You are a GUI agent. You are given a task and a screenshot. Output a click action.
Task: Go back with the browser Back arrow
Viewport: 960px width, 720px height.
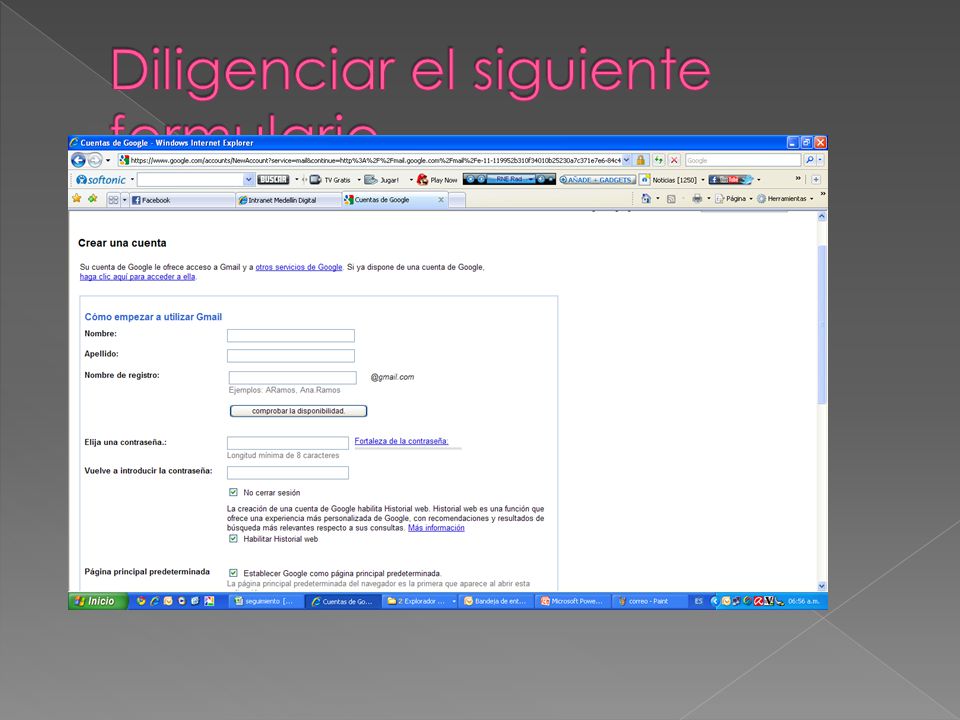78,160
